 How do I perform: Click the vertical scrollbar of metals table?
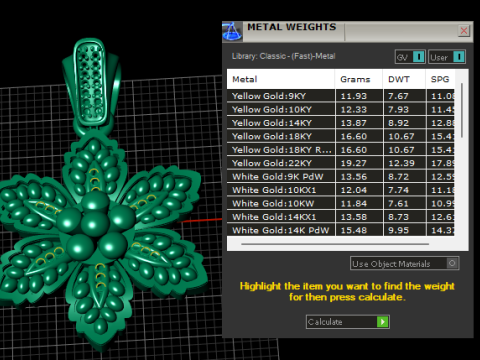[462, 110]
